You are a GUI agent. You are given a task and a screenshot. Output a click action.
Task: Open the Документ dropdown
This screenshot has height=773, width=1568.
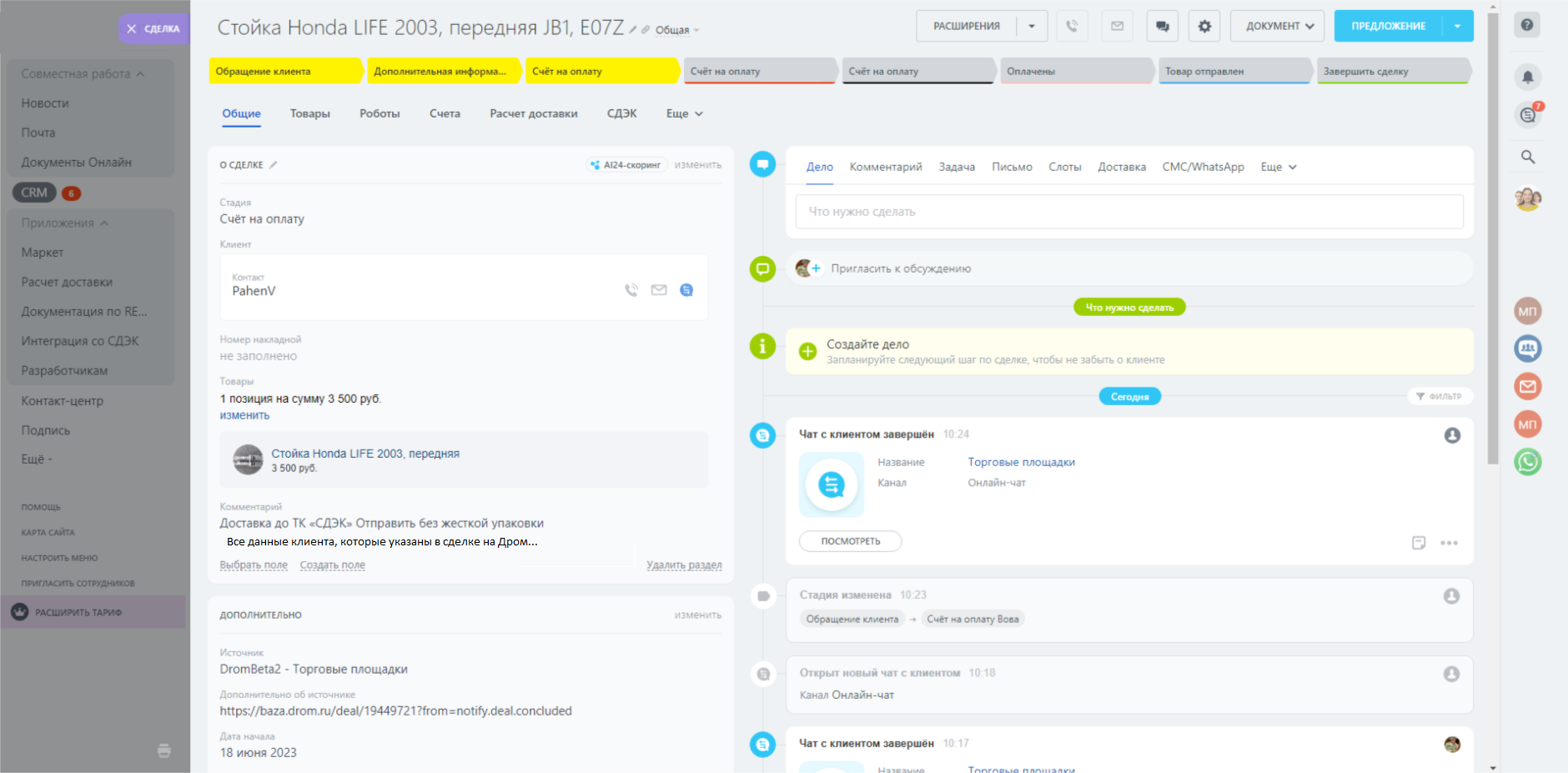point(1278,26)
